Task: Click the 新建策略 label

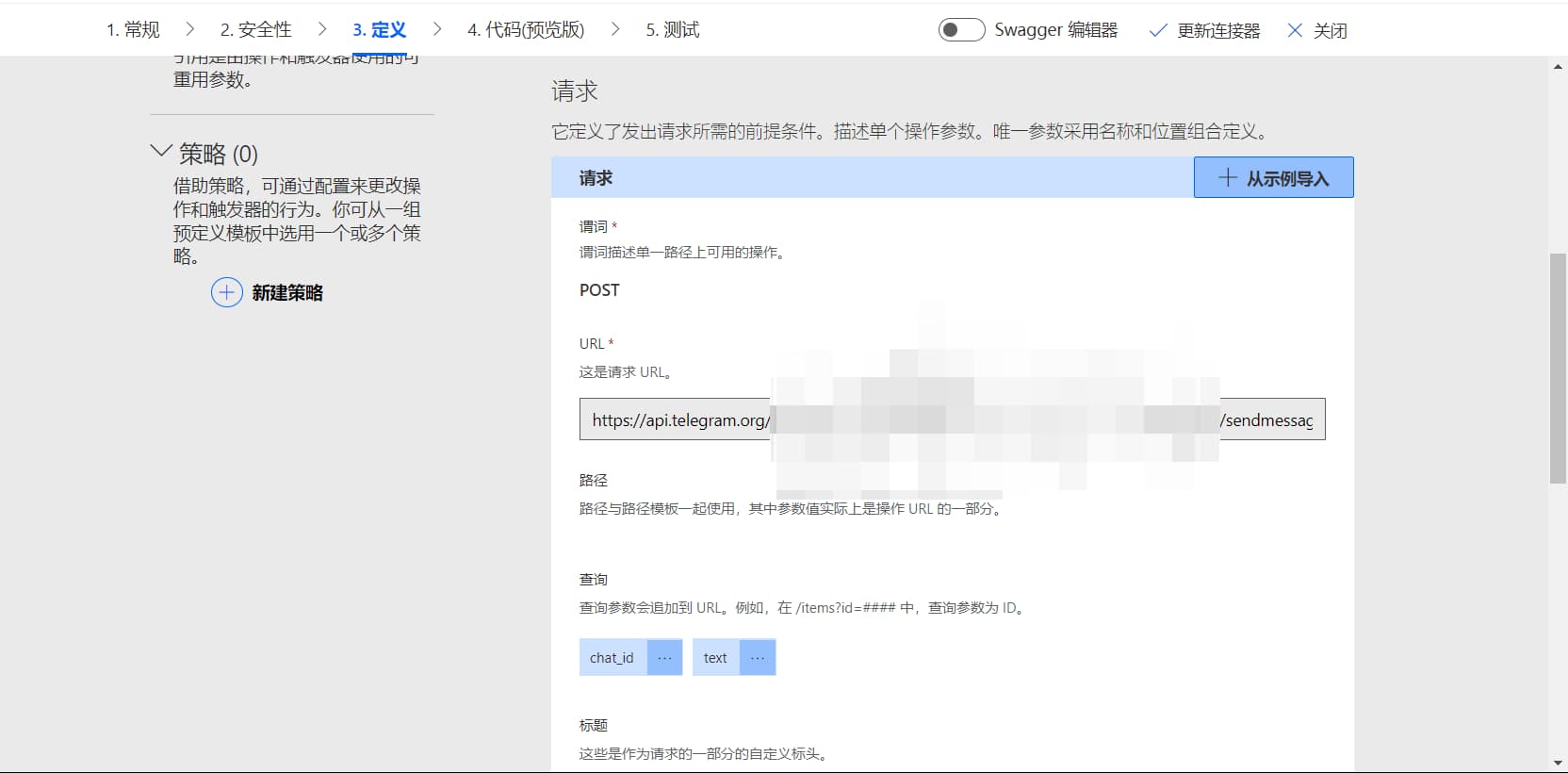Action: click(x=287, y=293)
